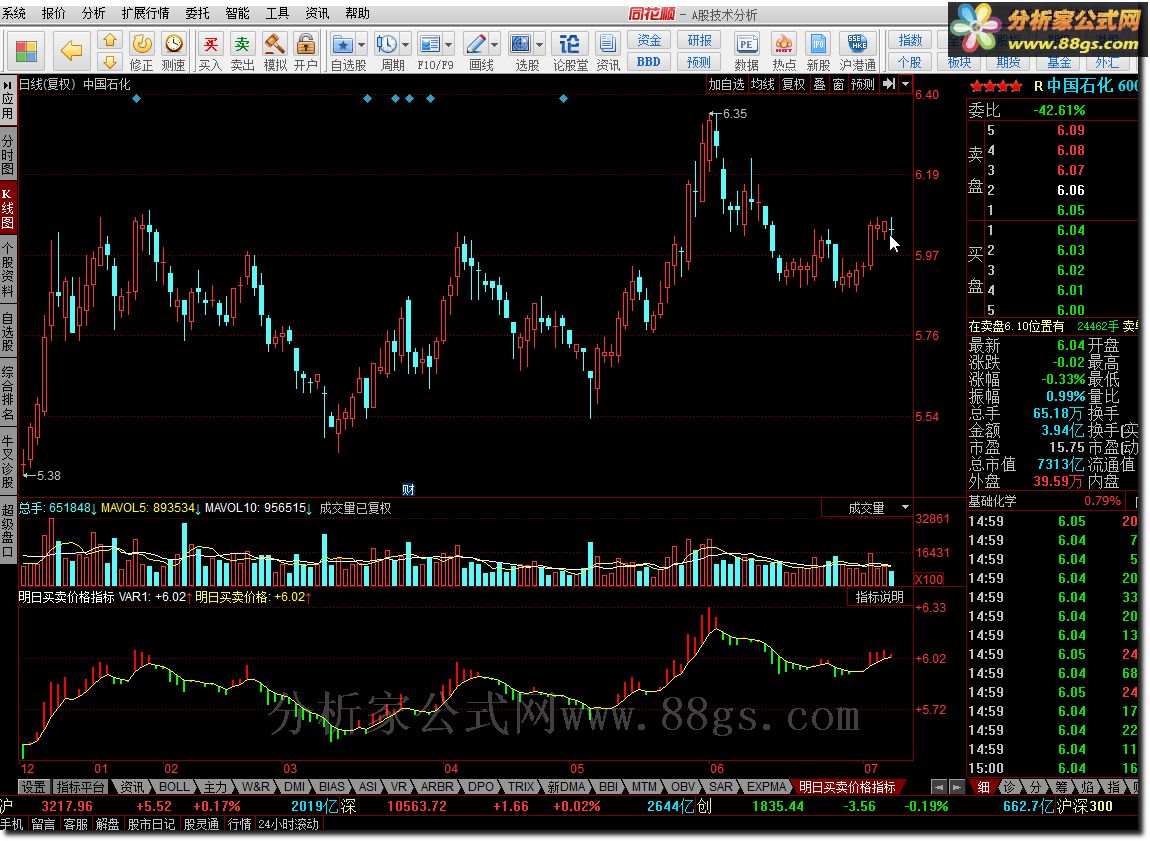Click the 研报 button
This screenshot has width=1150, height=841.
pyautogui.click(x=699, y=40)
